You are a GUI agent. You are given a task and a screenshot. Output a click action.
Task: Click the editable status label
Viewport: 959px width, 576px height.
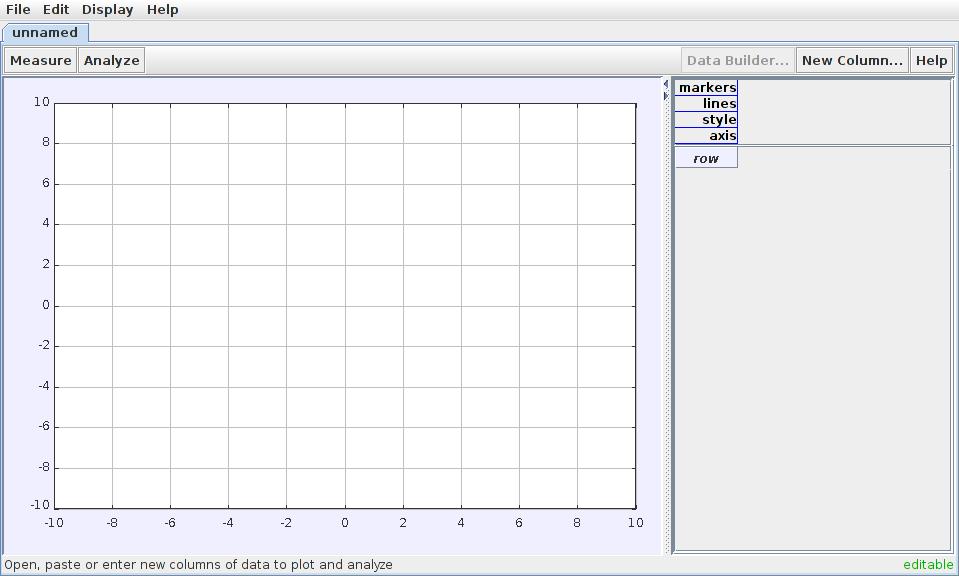(928, 565)
